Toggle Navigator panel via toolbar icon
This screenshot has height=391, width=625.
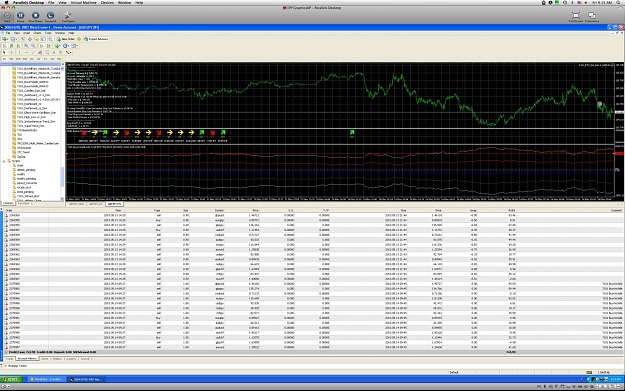coord(37,39)
